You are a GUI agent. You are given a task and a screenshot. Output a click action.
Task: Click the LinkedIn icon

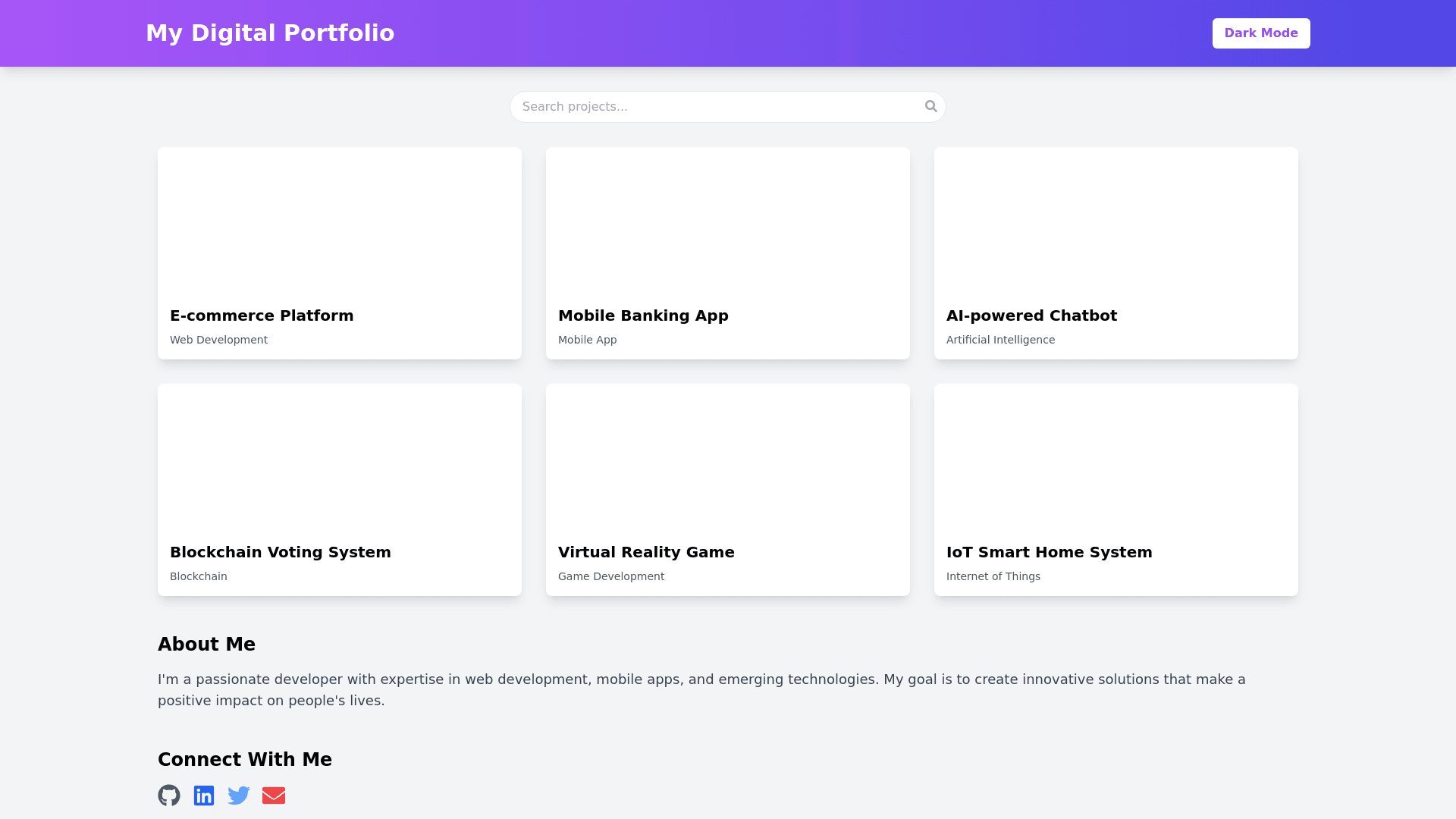point(204,795)
